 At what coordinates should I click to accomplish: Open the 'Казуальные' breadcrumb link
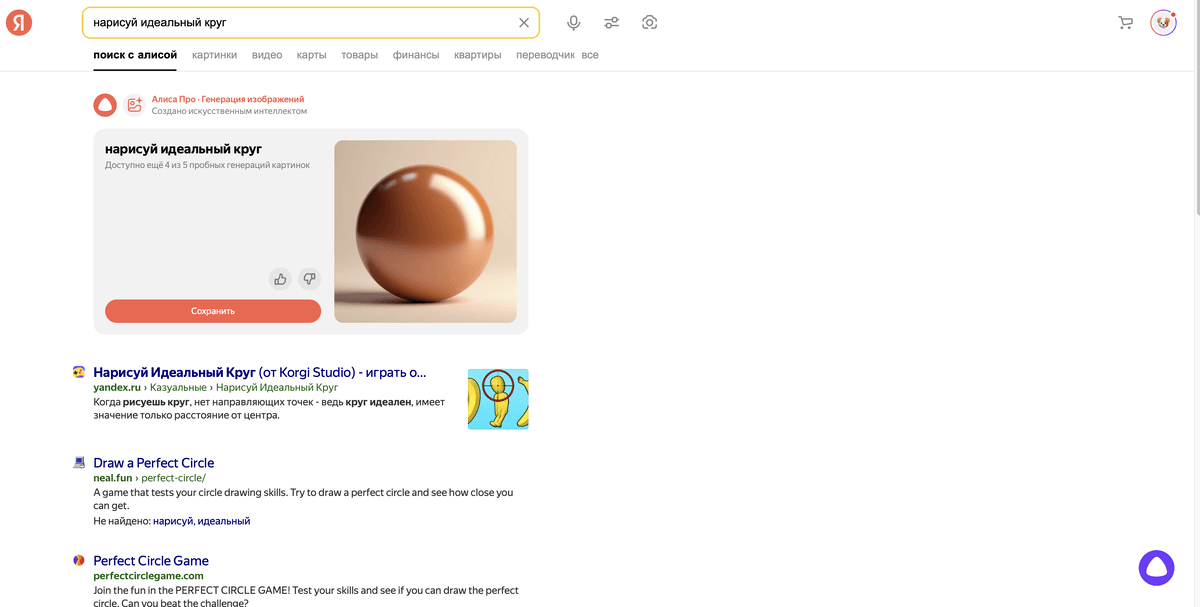tap(178, 387)
